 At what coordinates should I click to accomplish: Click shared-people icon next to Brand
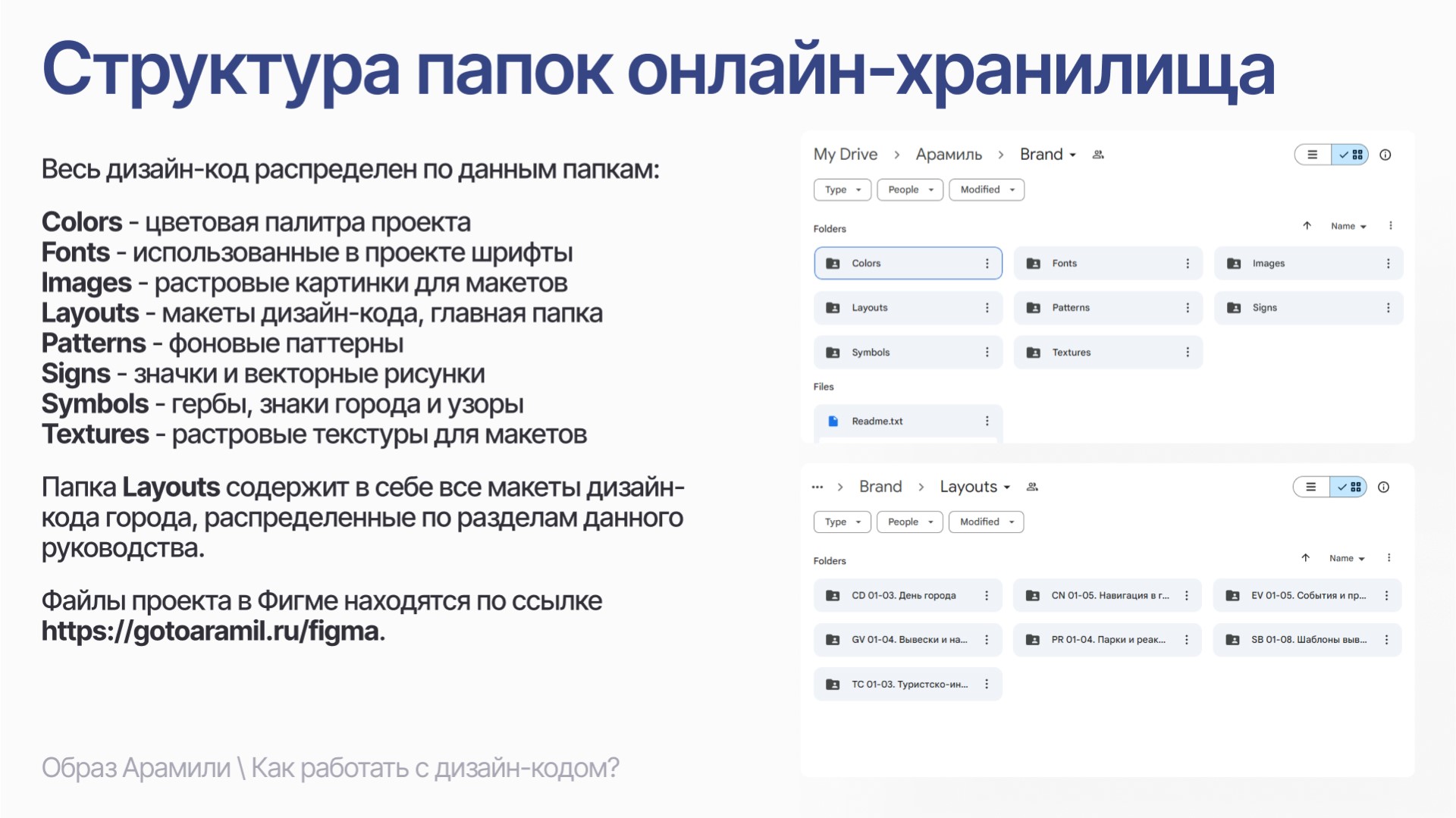[1097, 155]
